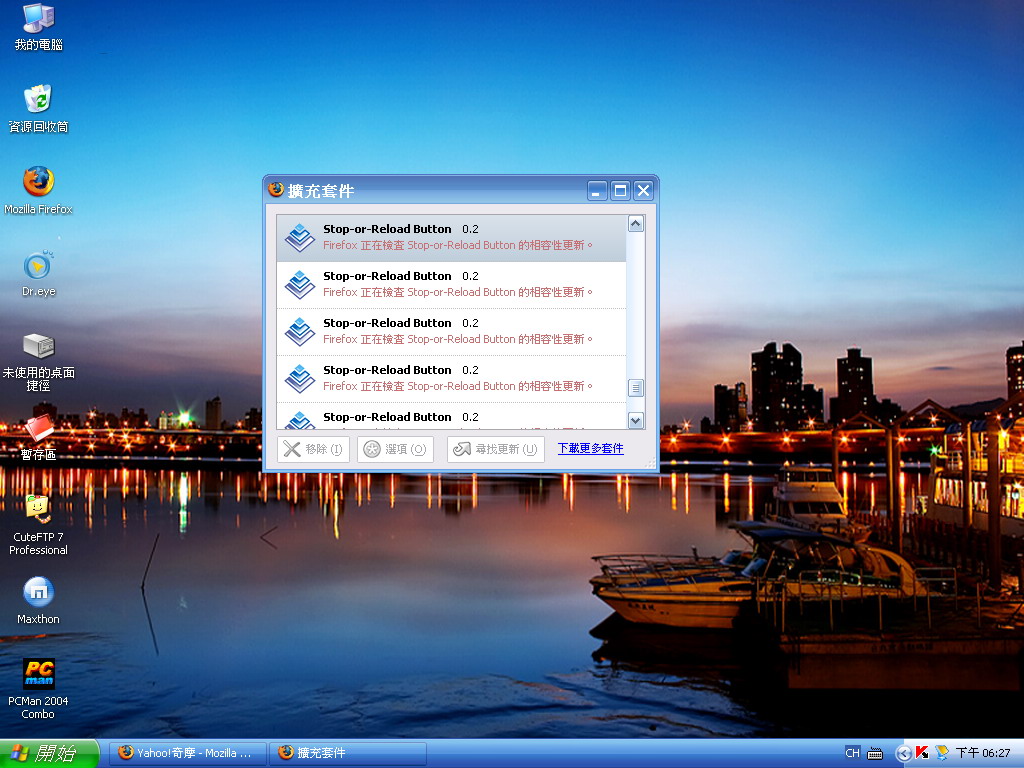Click the Kaspersky red K tray icon
Screen dimensions: 1024x768
click(922, 753)
